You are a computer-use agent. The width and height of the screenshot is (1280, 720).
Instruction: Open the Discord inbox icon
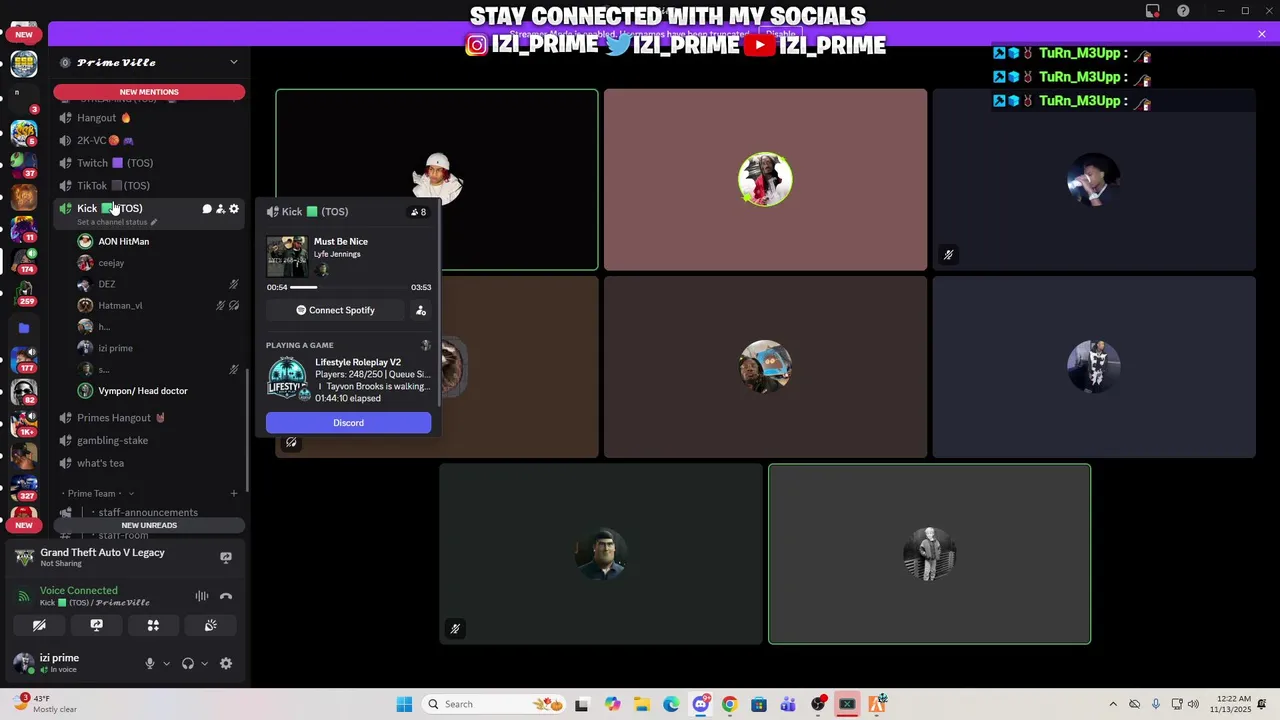pyautogui.click(x=1153, y=11)
